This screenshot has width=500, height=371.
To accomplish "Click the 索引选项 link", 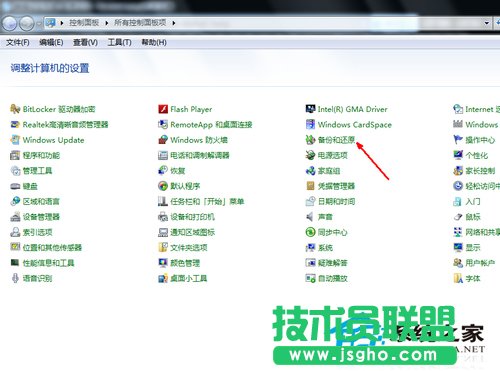I will 38,232.
